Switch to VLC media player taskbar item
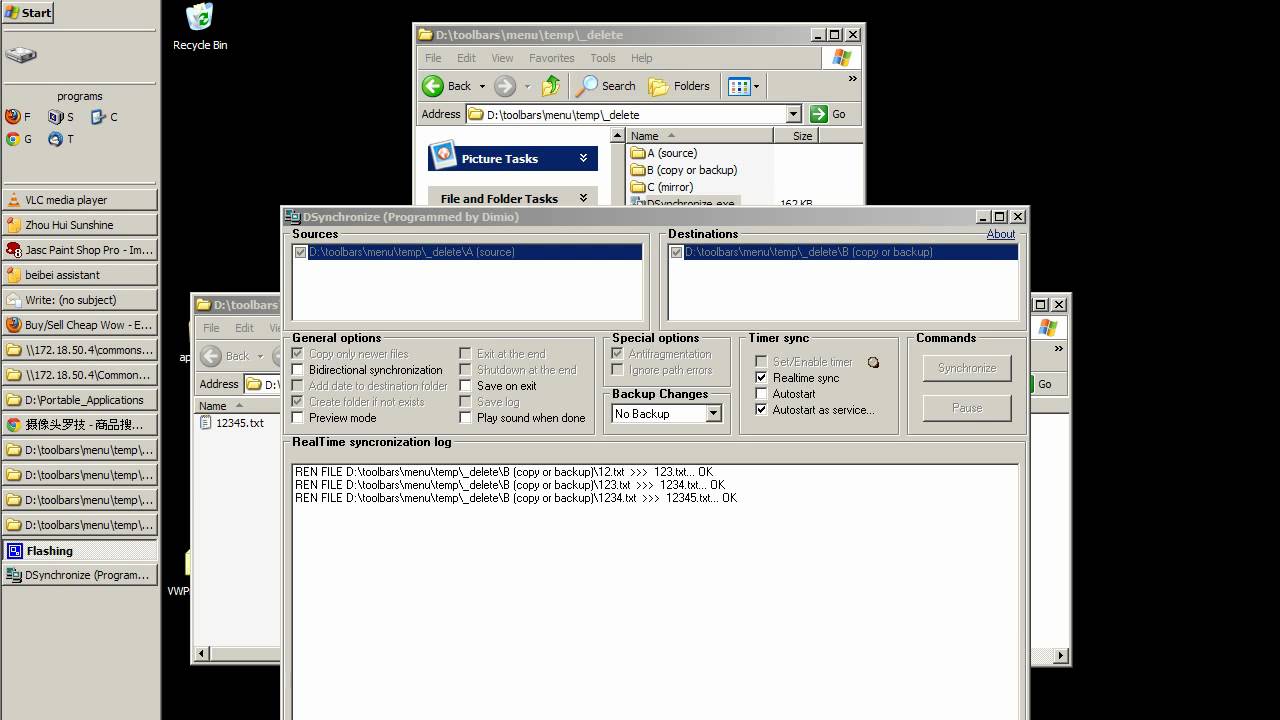 coord(80,200)
